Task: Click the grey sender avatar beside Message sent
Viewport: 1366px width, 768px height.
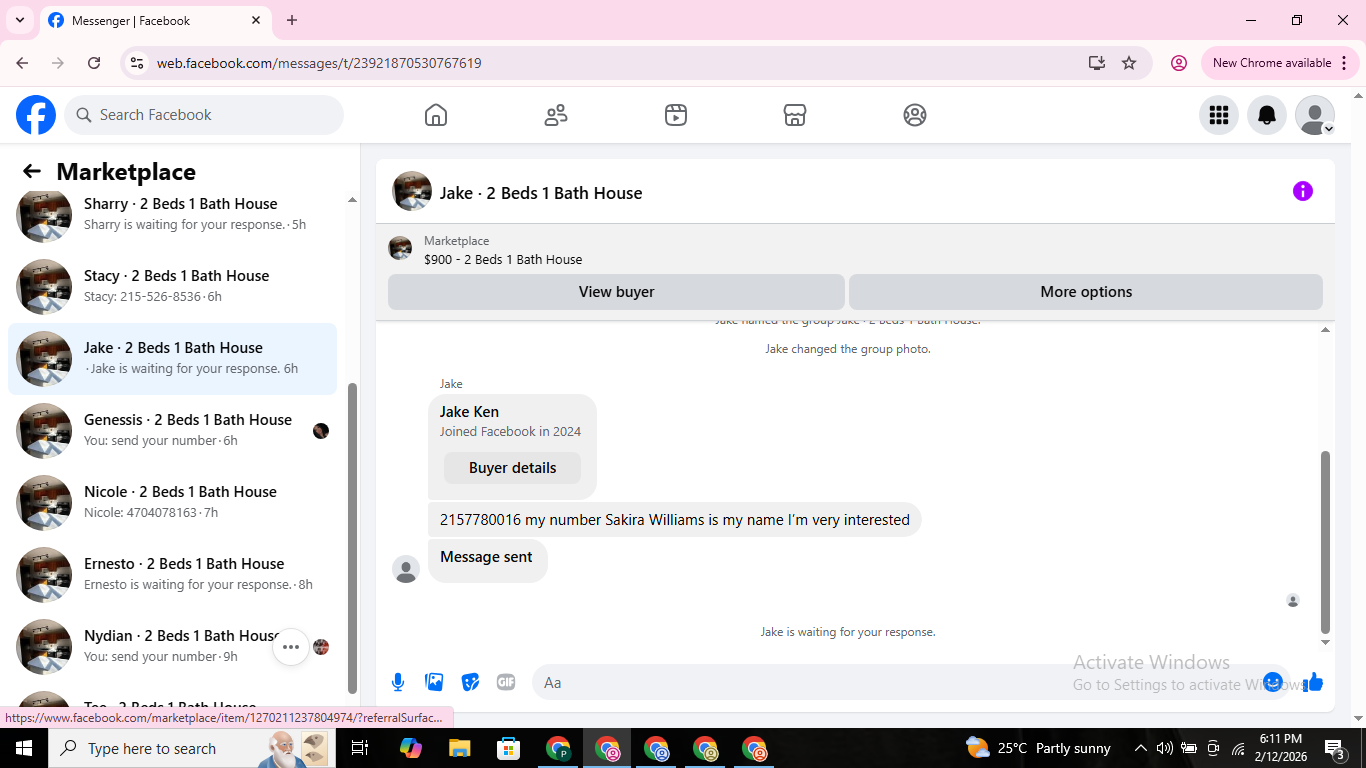Action: (406, 569)
